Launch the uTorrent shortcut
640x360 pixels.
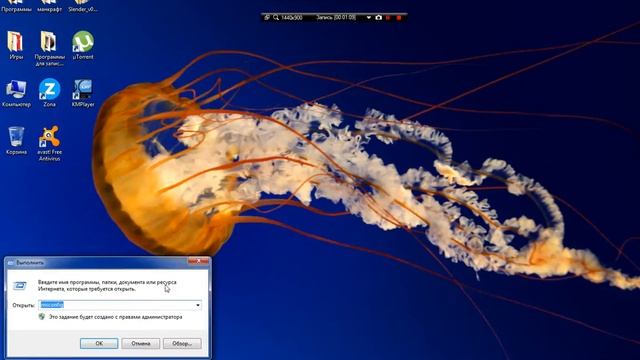tap(83, 45)
